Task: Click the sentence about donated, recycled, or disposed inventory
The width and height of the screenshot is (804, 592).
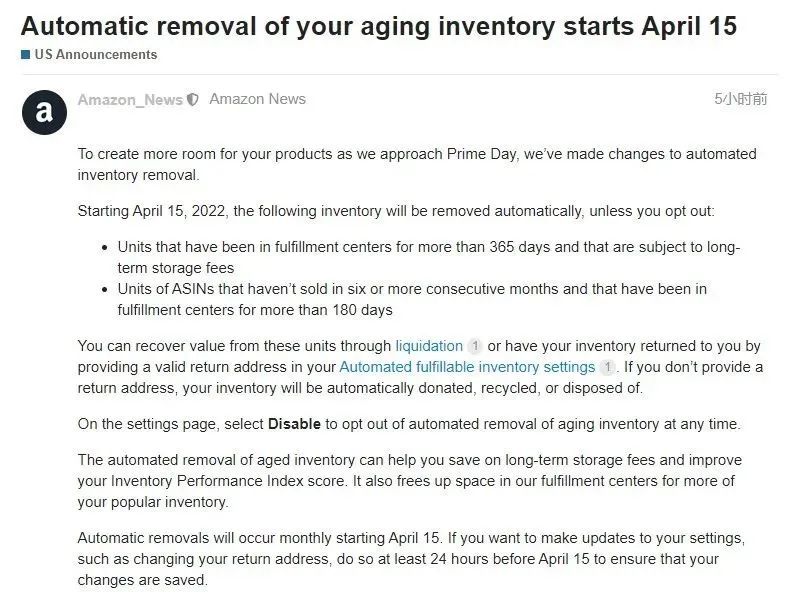Action: coord(360,388)
